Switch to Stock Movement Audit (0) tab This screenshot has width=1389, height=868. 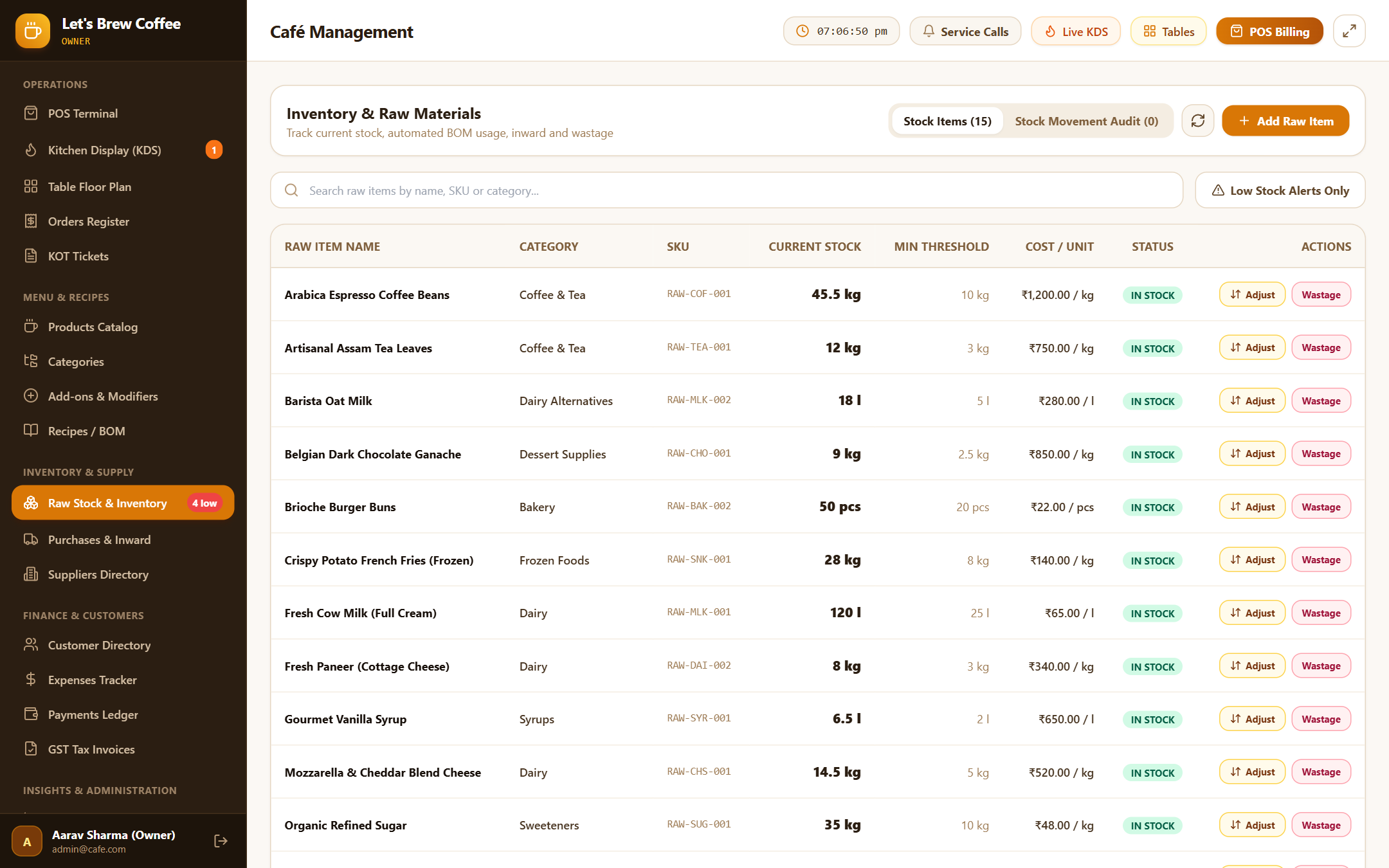tap(1086, 121)
